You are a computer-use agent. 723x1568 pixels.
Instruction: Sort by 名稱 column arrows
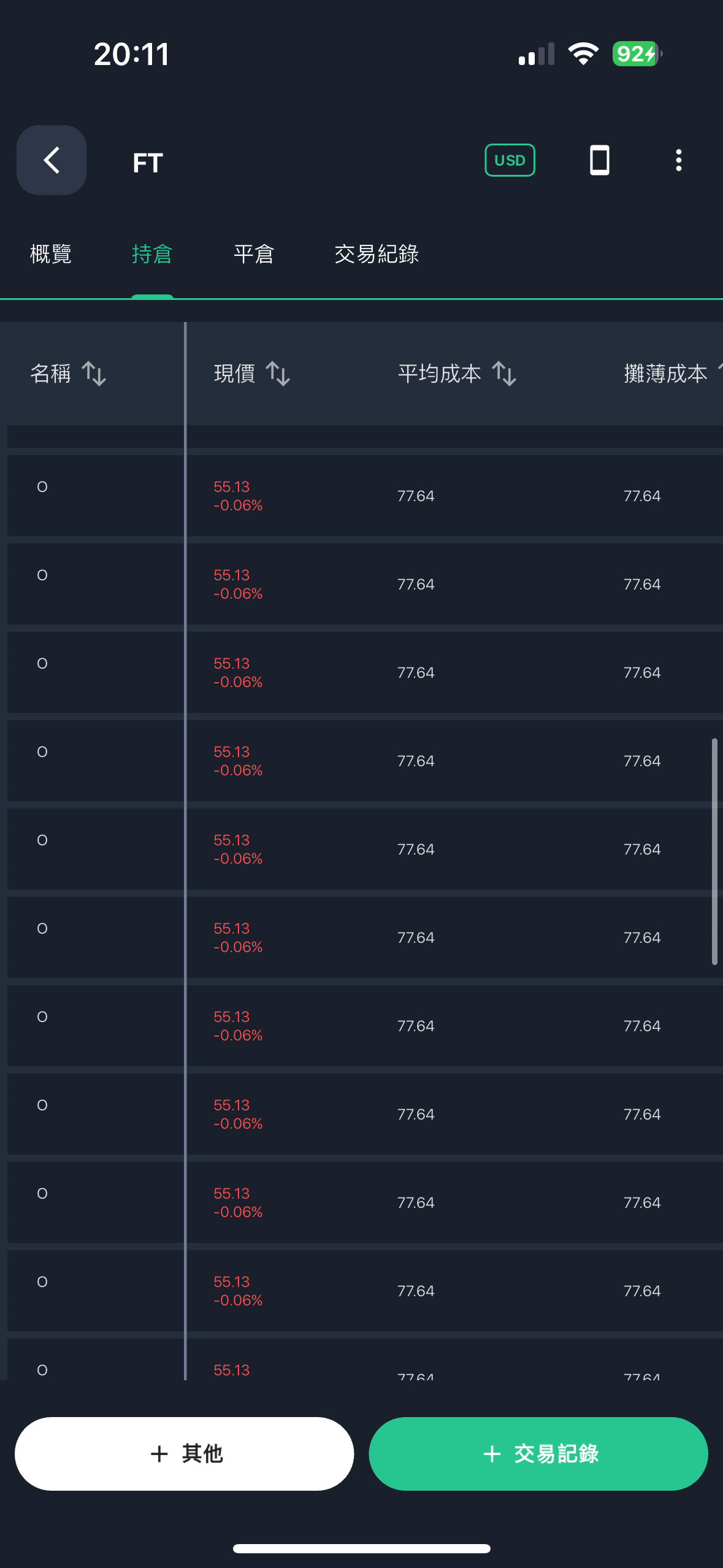point(94,374)
